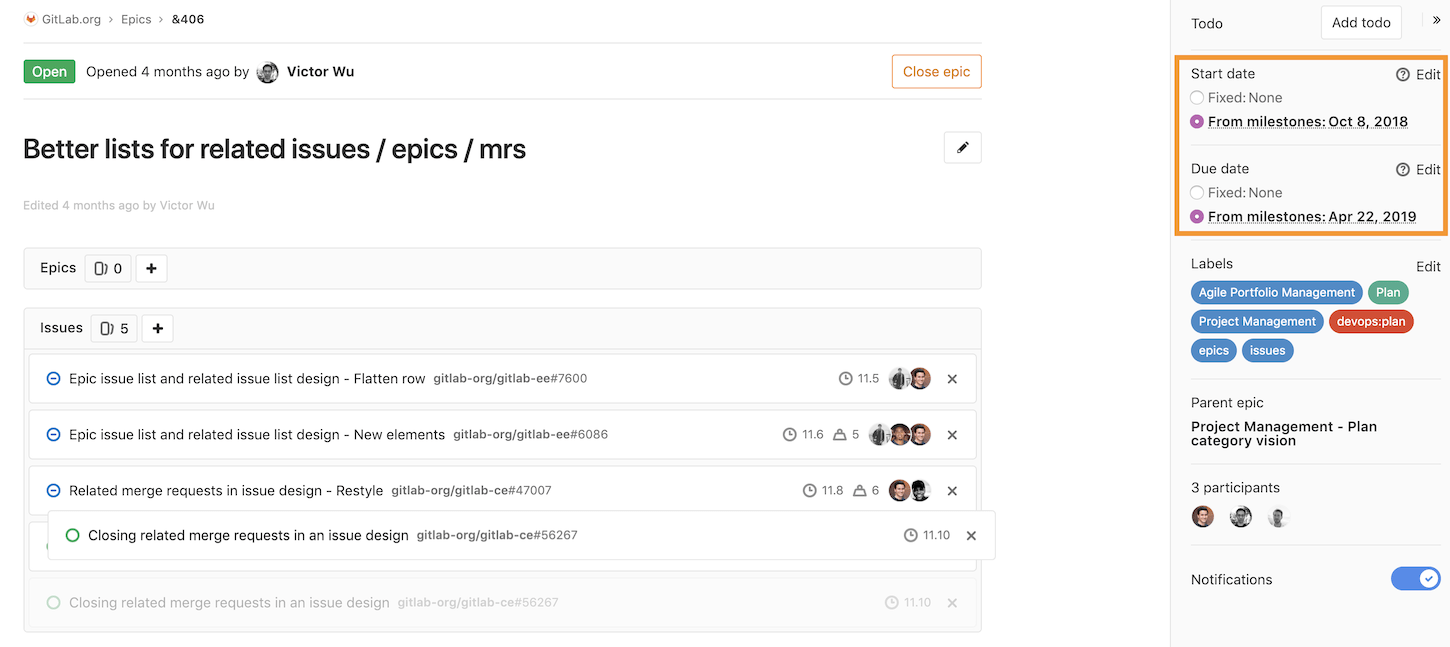Collapse sidebar using double chevron
This screenshot has width=1450, height=647.
[x=1437, y=20]
